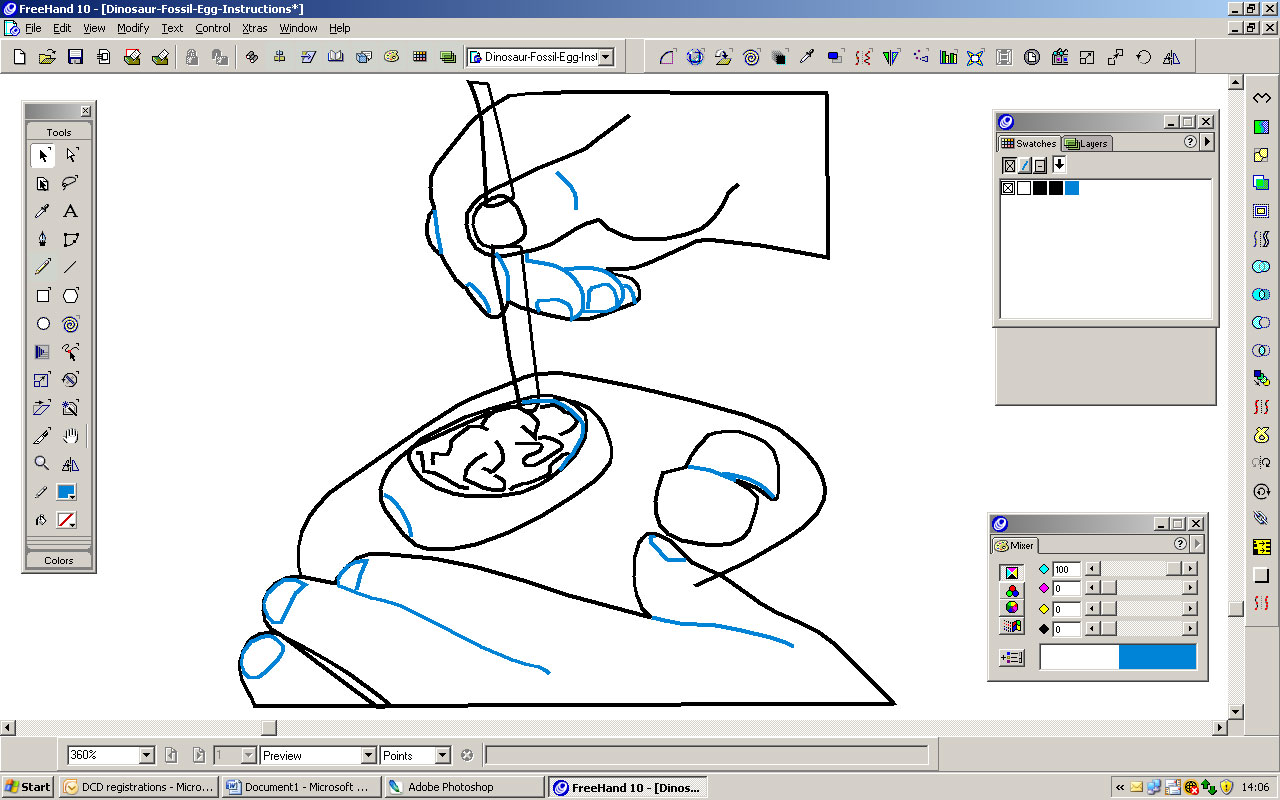
Task: Select the Chart tool in Xtra toolbar
Action: pos(948,57)
